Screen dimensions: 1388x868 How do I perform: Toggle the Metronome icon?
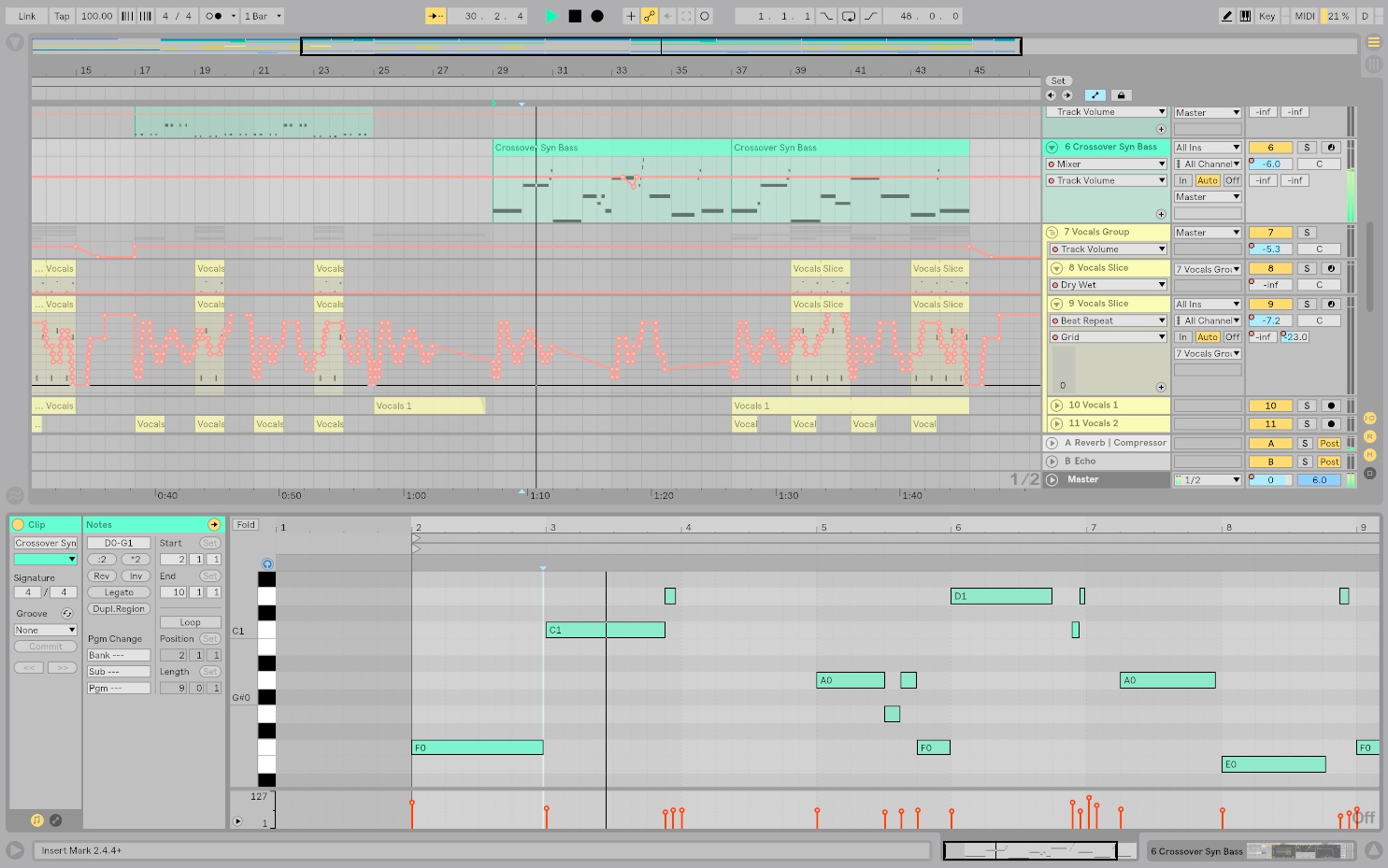(x=214, y=16)
